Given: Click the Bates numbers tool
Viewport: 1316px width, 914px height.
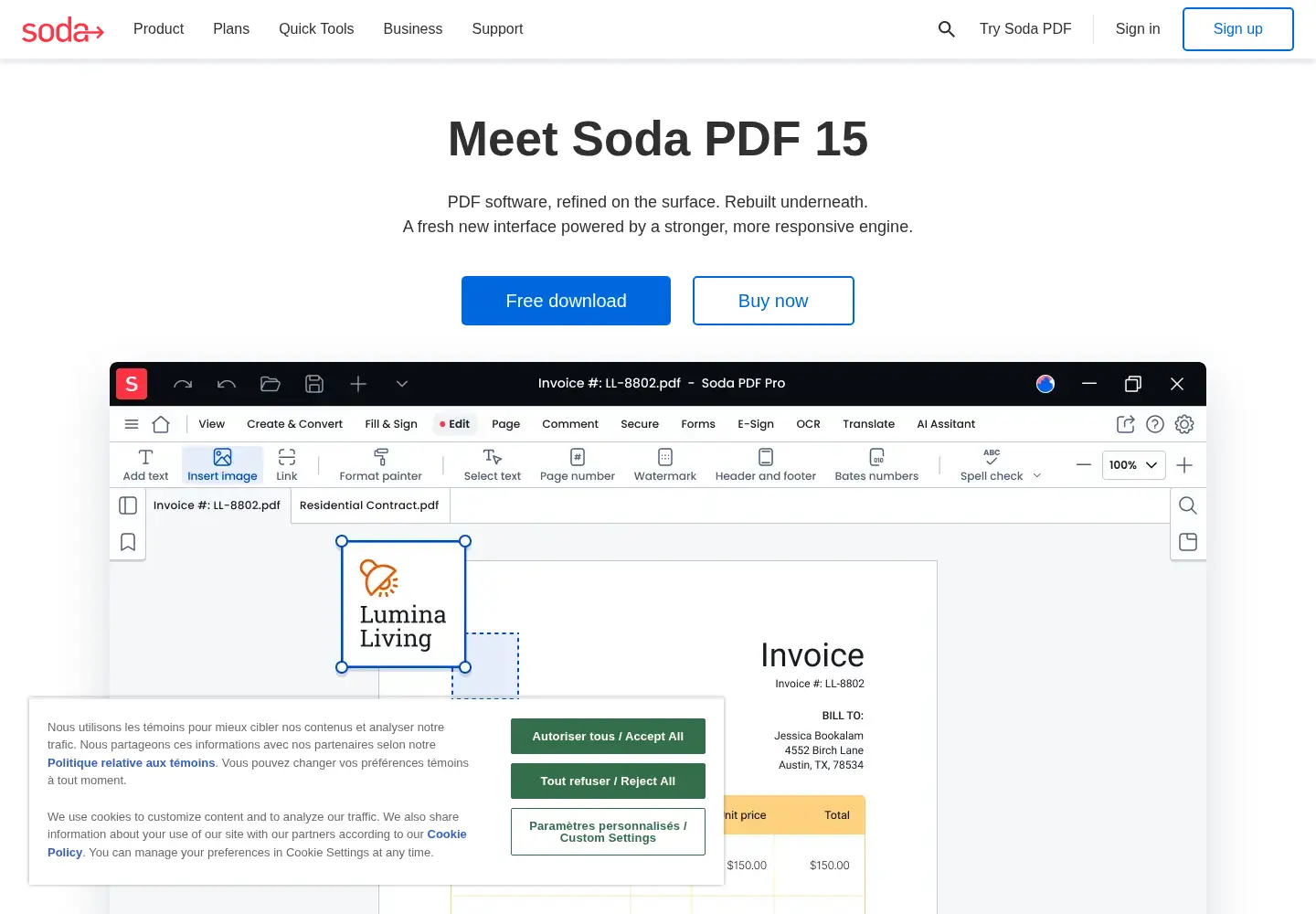Looking at the screenshot, I should tap(876, 465).
